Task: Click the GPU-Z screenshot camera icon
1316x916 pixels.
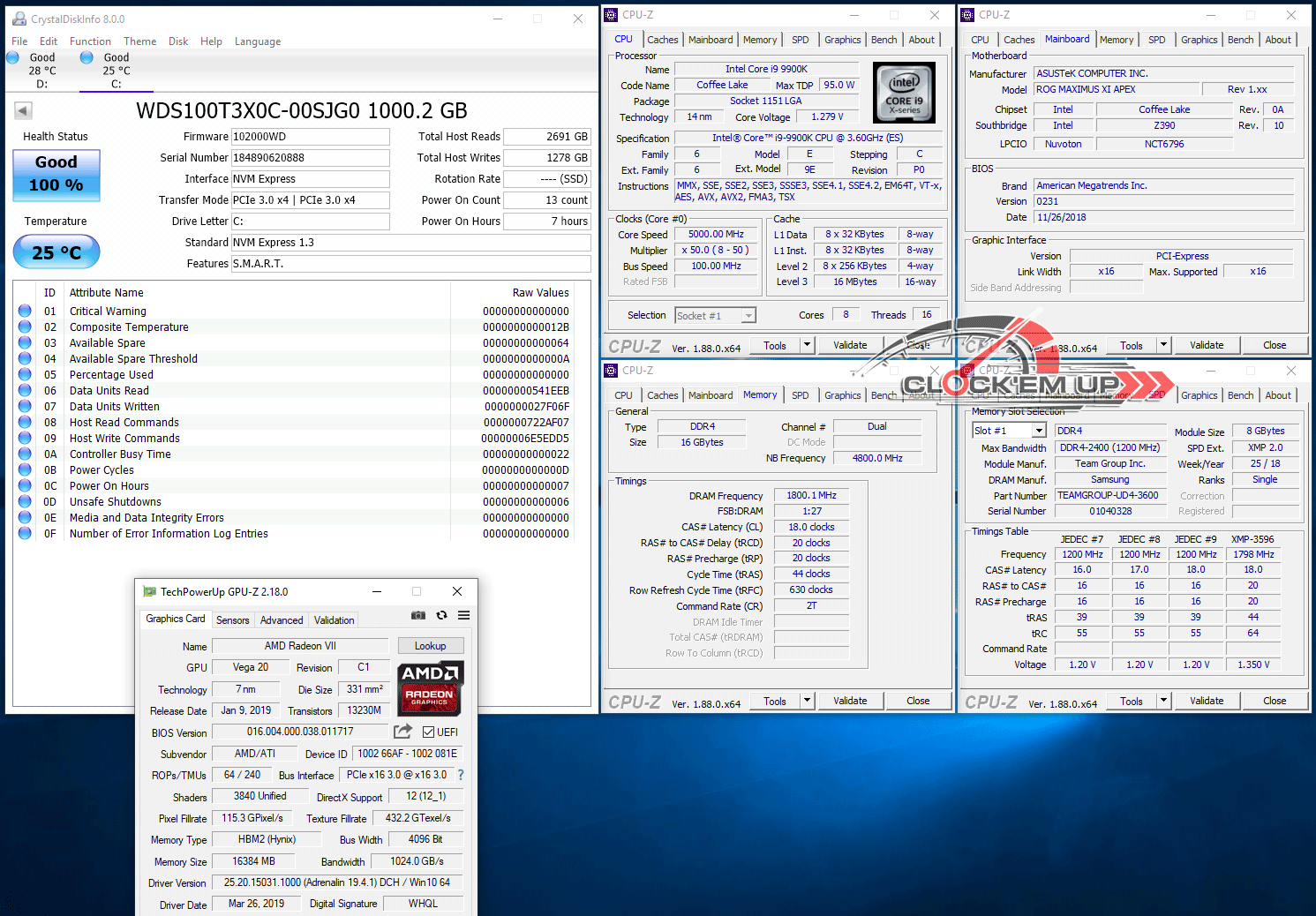Action: tap(418, 615)
